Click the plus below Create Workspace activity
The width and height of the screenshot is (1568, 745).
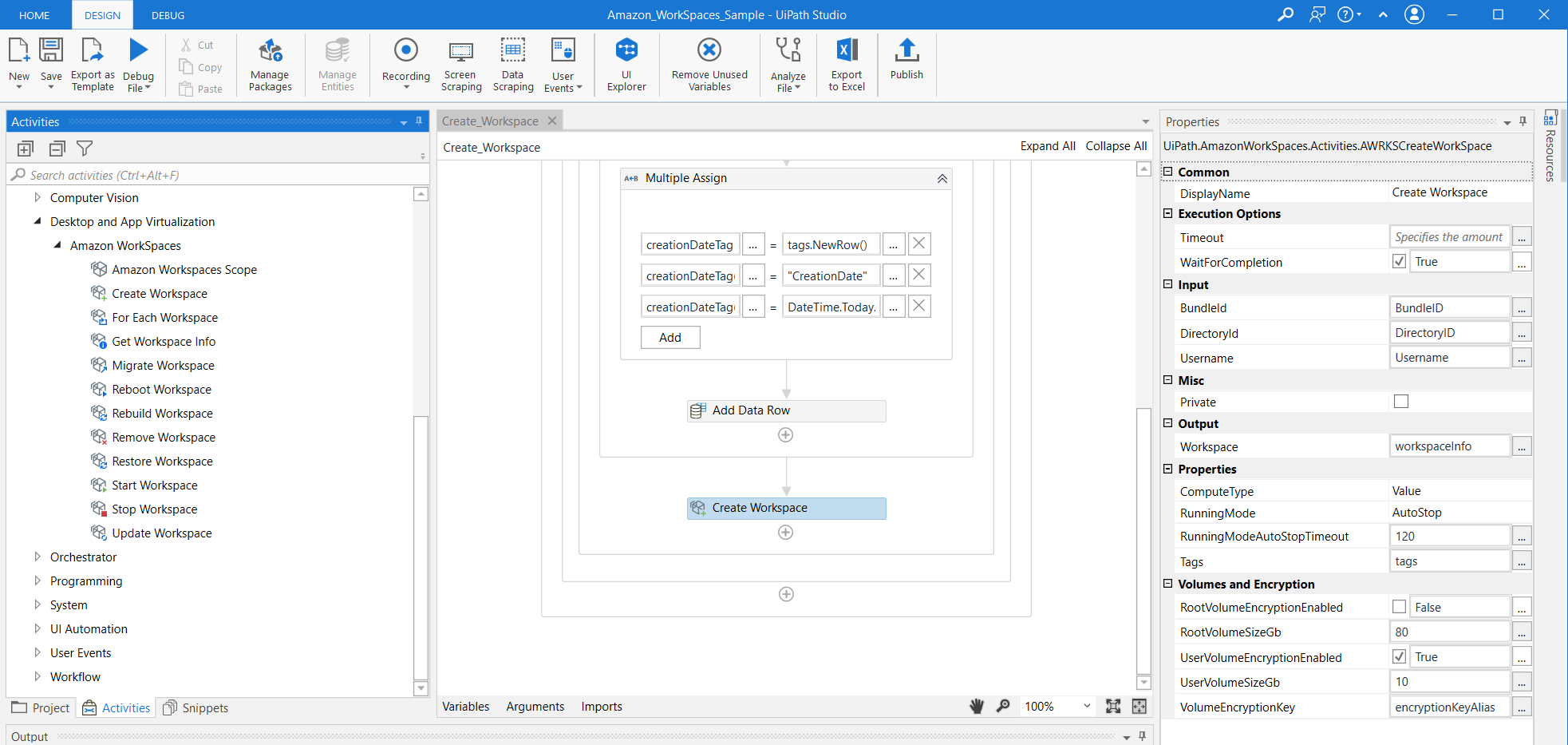[x=786, y=533]
